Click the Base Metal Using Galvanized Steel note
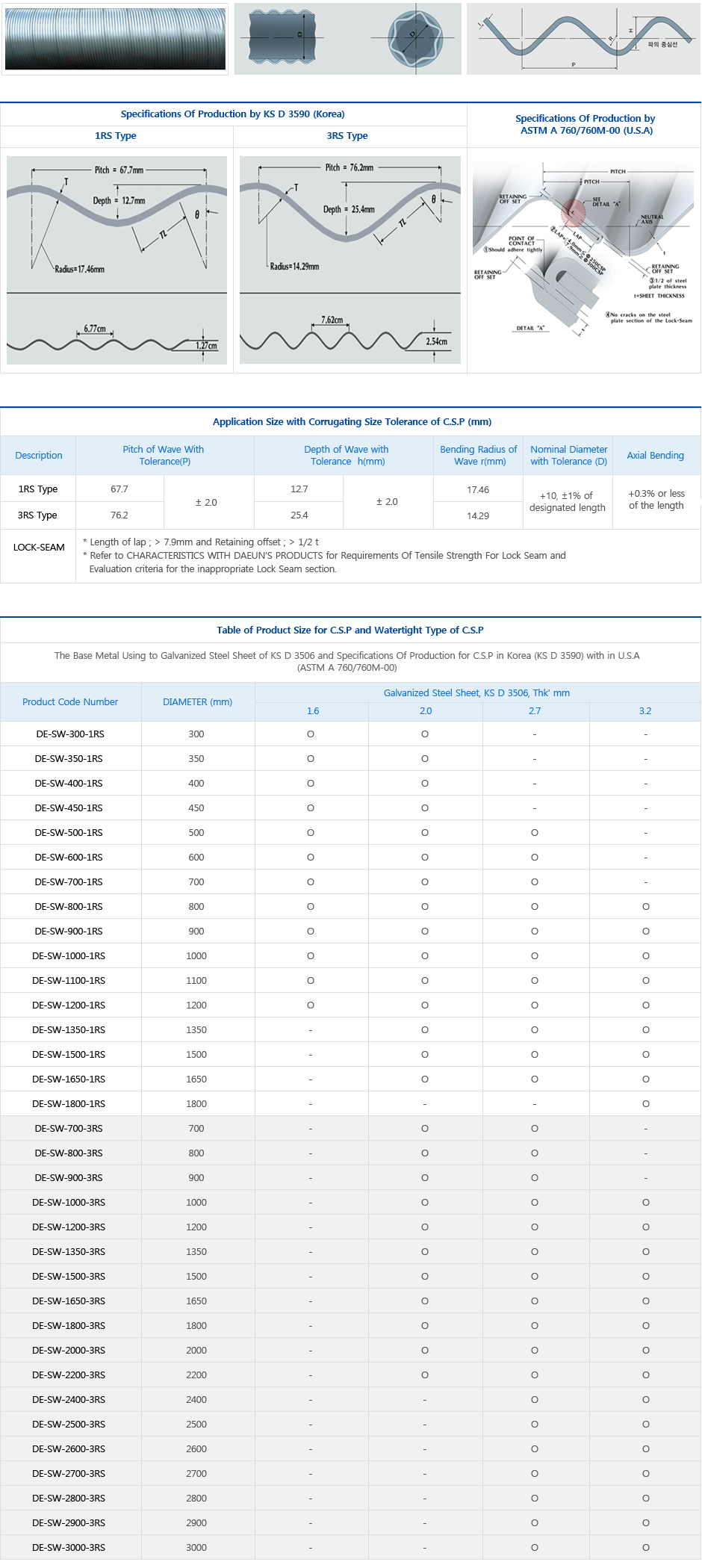Viewport: 702px width, 1568px height. point(347,662)
